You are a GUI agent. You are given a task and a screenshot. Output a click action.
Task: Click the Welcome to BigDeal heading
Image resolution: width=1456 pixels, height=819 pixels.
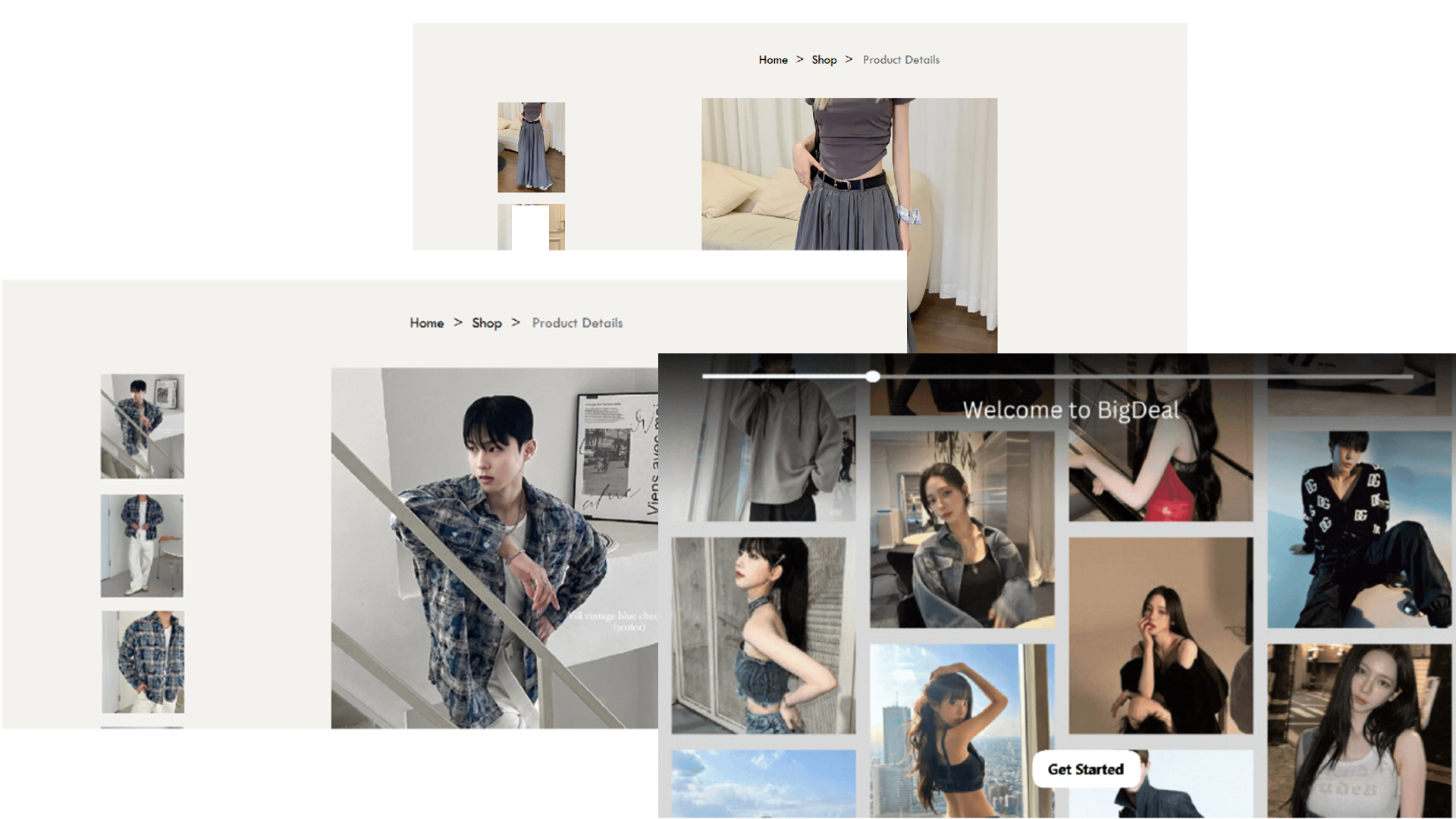click(1072, 409)
